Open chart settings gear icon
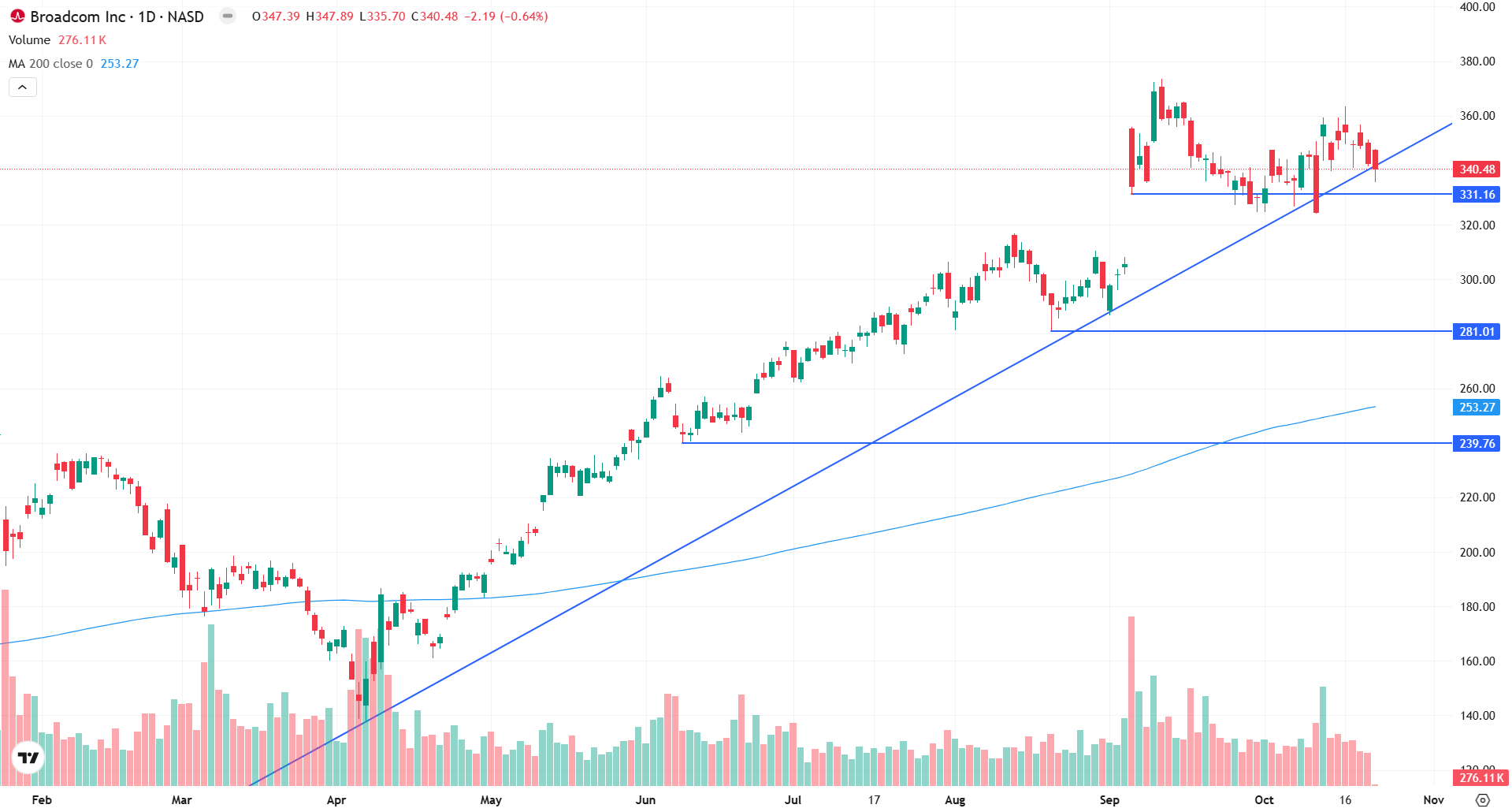The width and height of the screenshot is (1512, 812). 1482,799
